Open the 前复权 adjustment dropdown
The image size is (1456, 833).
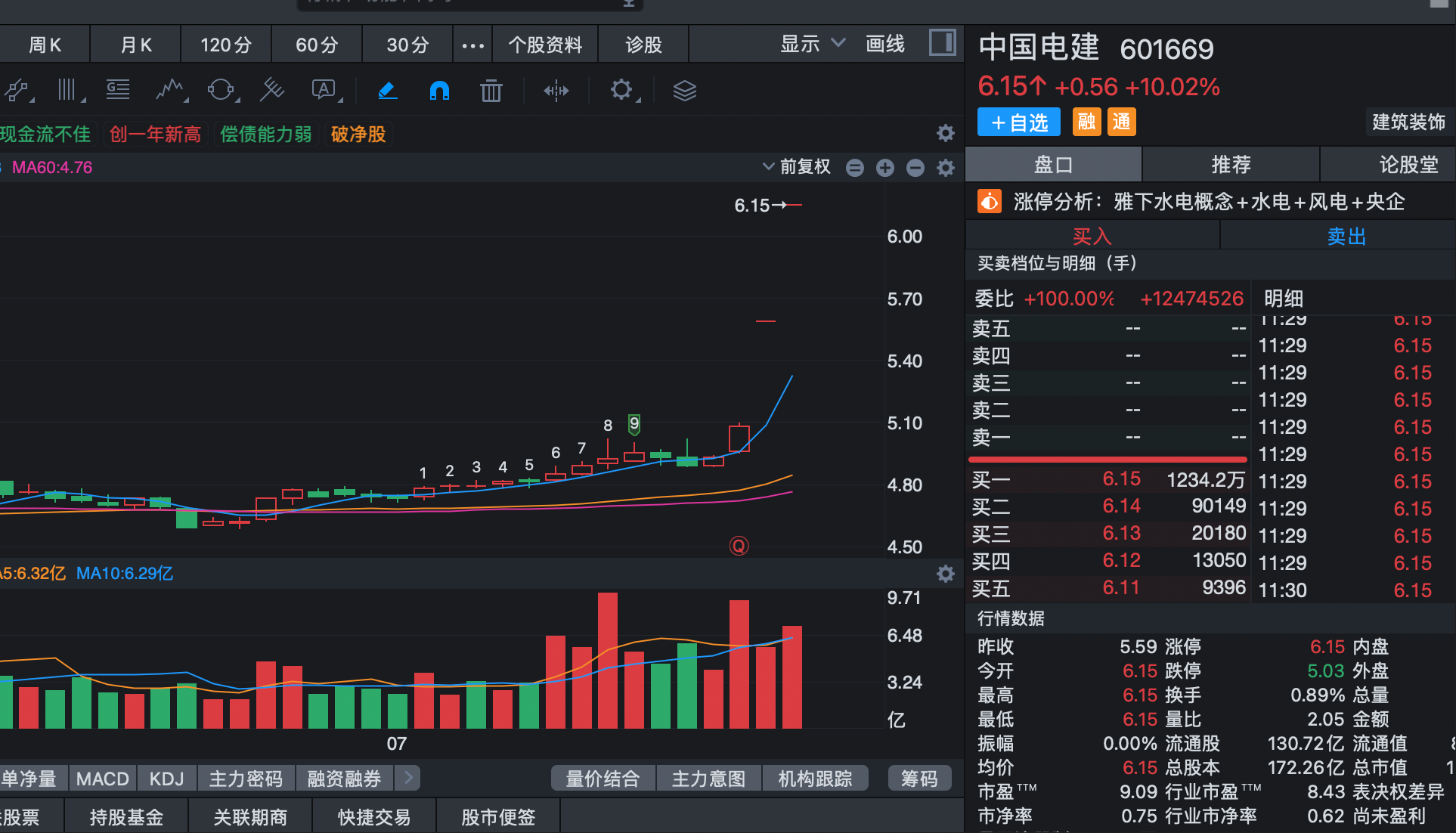click(x=797, y=167)
